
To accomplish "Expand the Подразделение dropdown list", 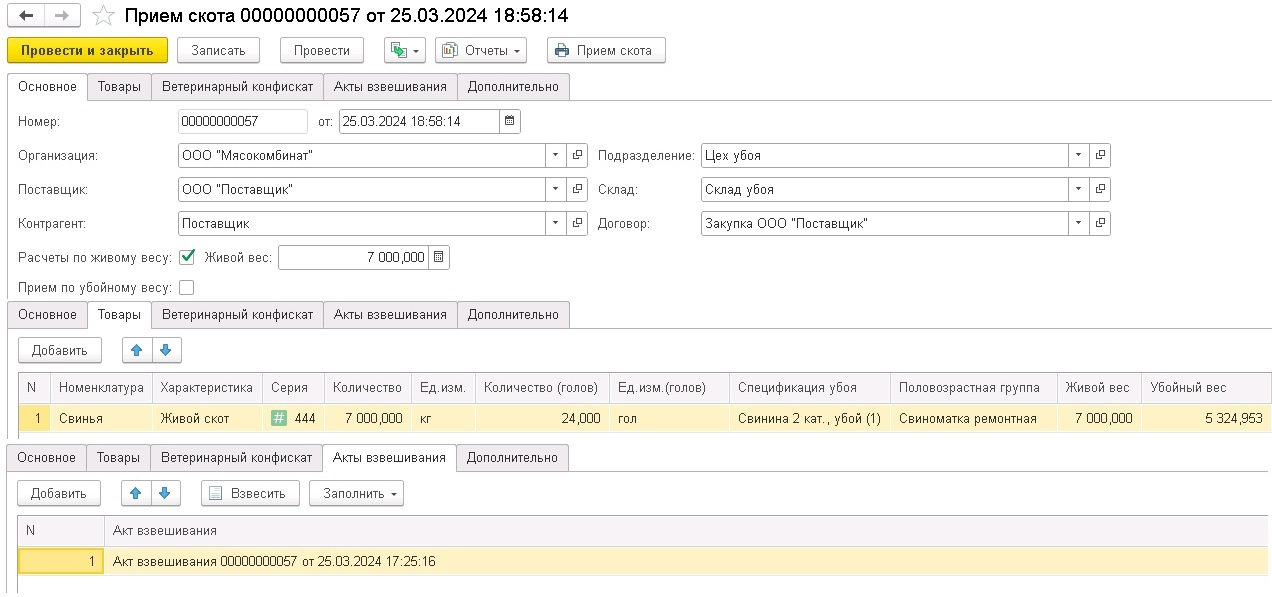I will (x=1077, y=156).
